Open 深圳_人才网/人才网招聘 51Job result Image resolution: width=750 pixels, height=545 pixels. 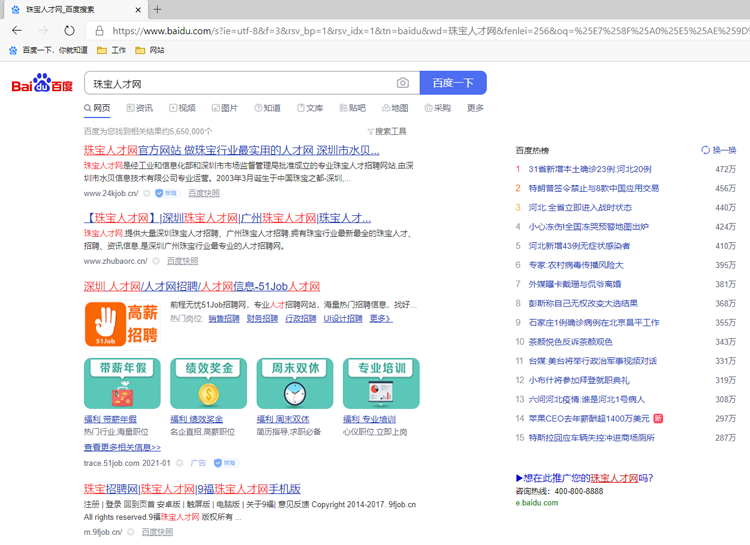(202, 287)
